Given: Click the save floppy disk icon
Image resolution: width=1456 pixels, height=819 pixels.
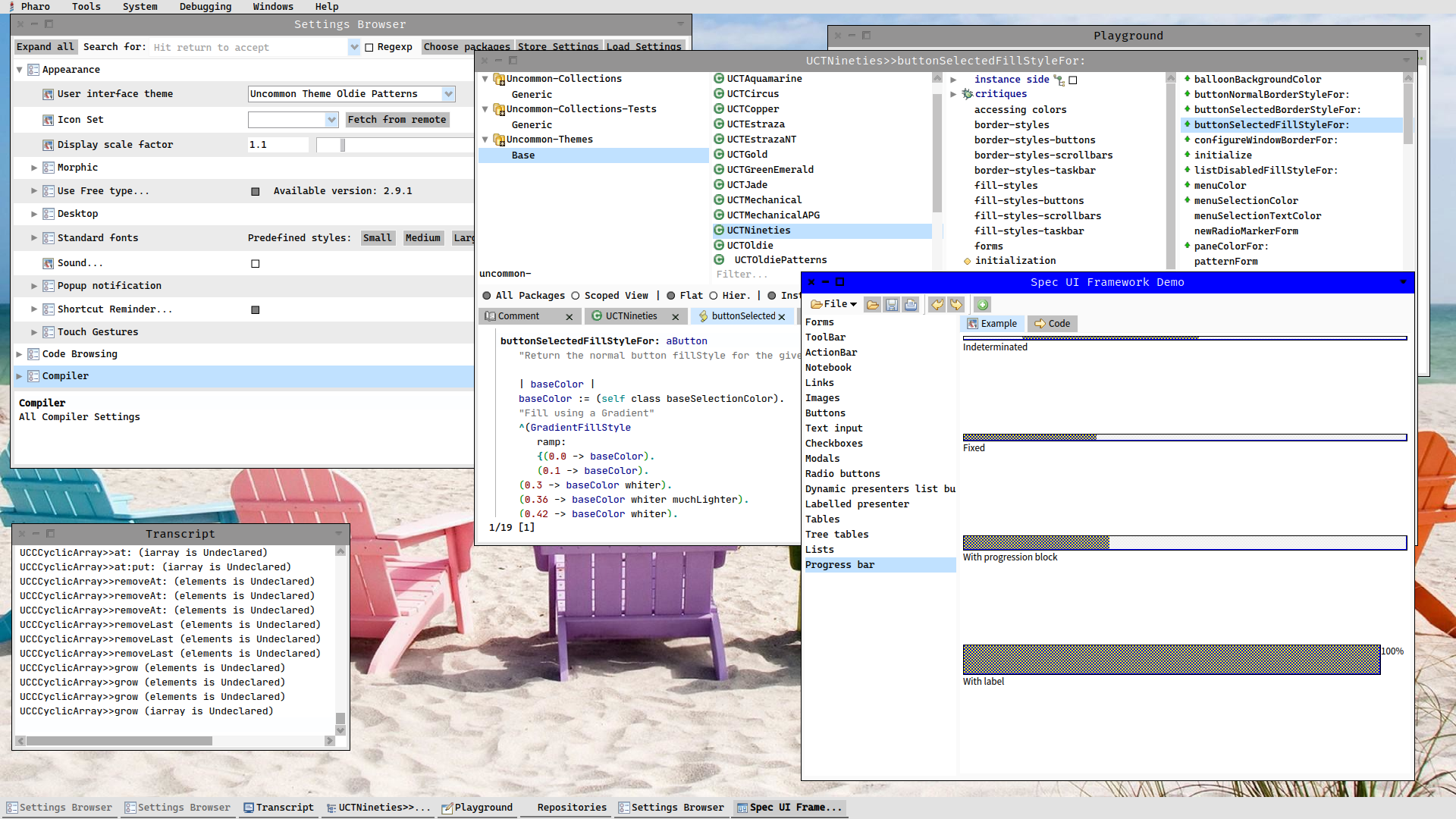Looking at the screenshot, I should (892, 305).
